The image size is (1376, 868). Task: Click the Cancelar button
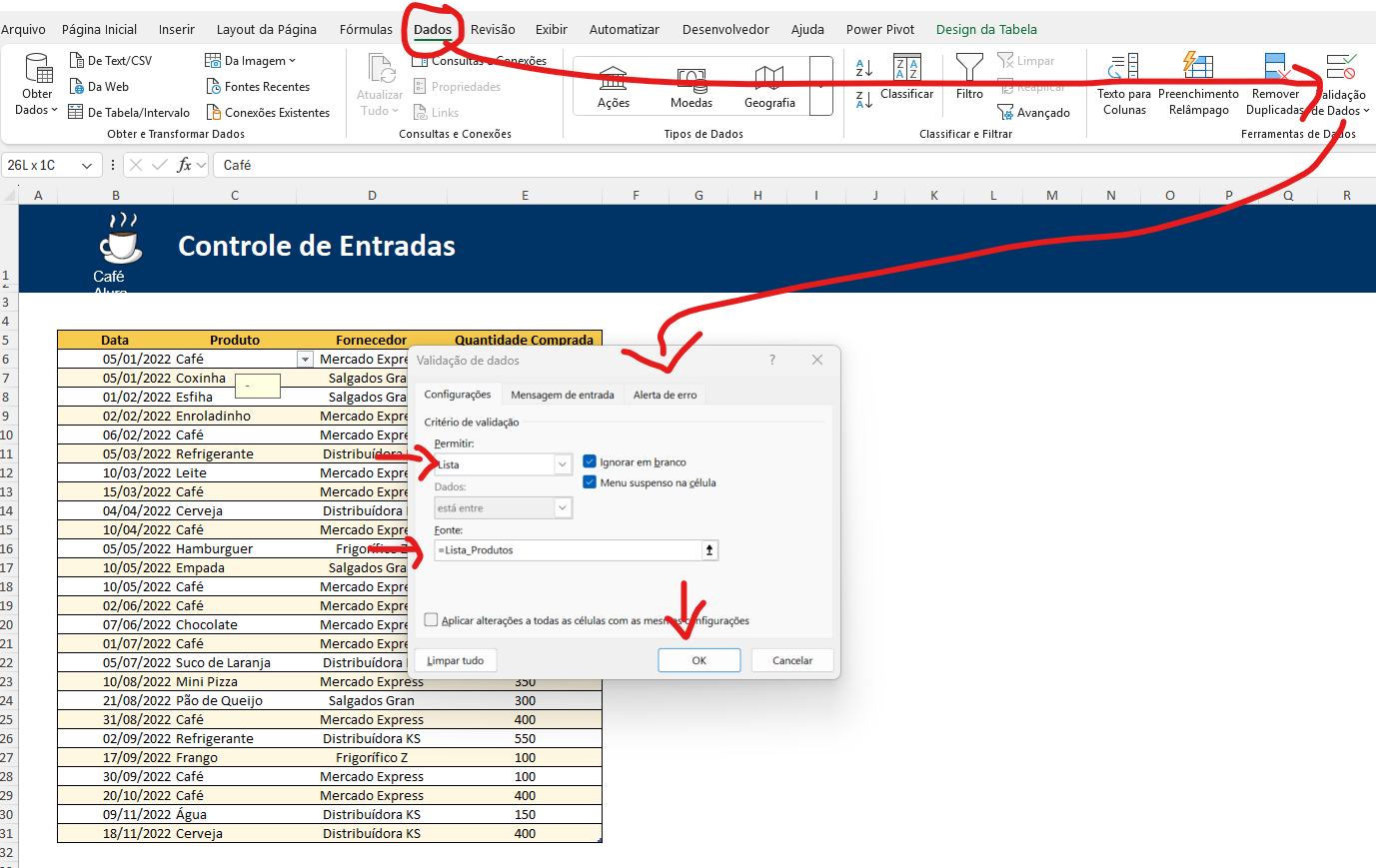pyautogui.click(x=792, y=660)
